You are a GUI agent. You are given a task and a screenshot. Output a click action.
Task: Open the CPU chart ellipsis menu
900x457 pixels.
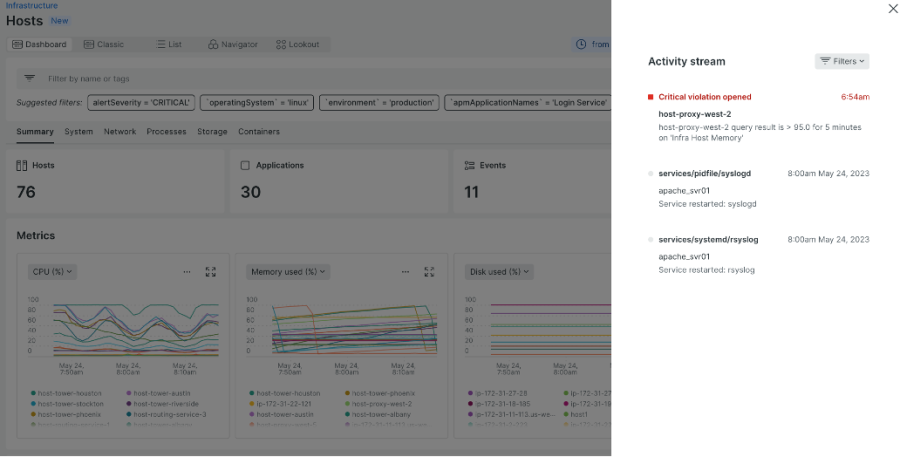pyautogui.click(x=187, y=272)
